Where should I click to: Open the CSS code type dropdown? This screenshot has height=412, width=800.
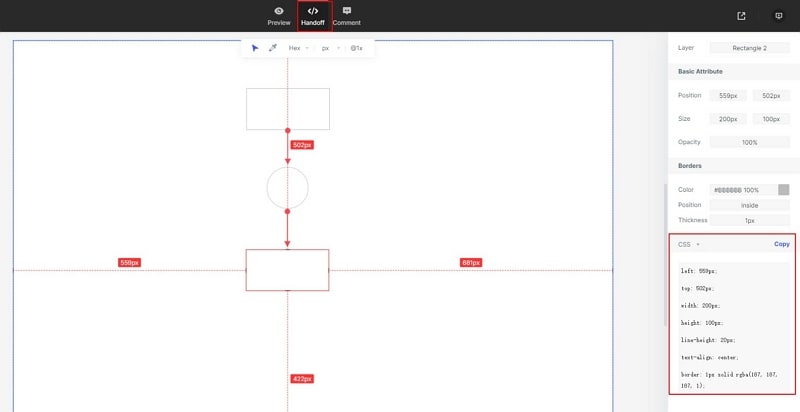point(689,244)
